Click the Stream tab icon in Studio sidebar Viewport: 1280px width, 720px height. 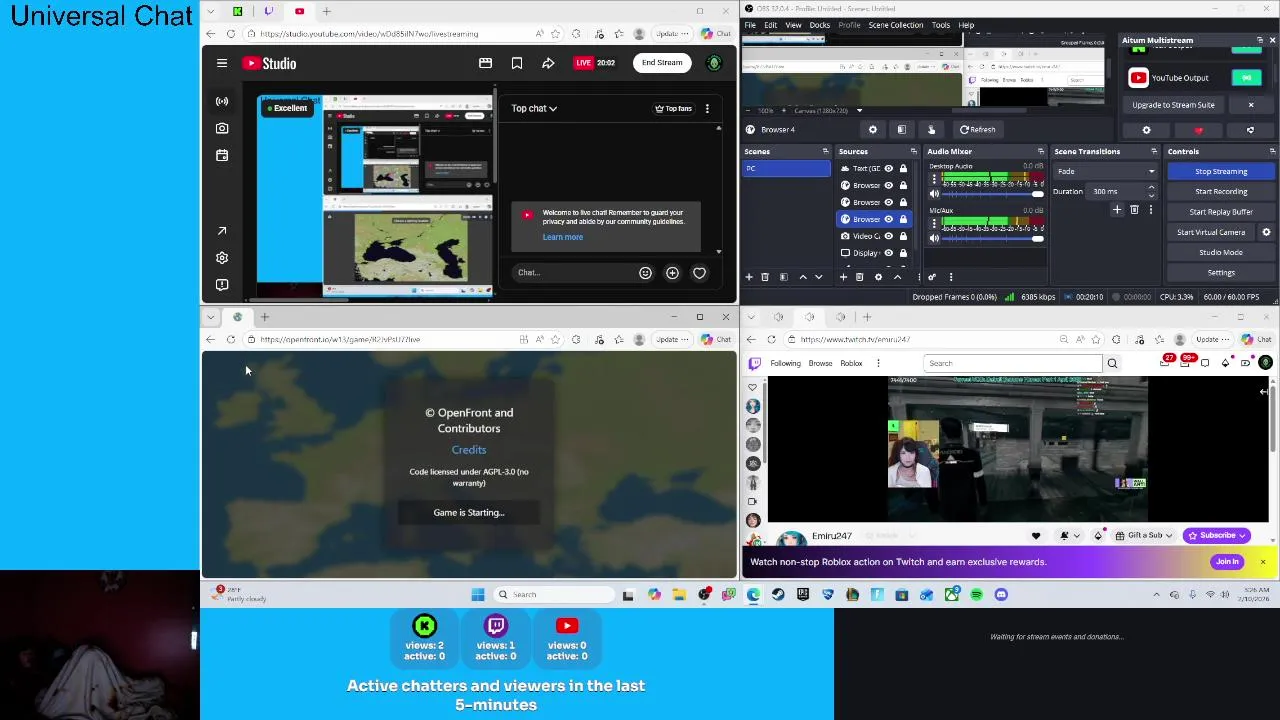(x=222, y=101)
